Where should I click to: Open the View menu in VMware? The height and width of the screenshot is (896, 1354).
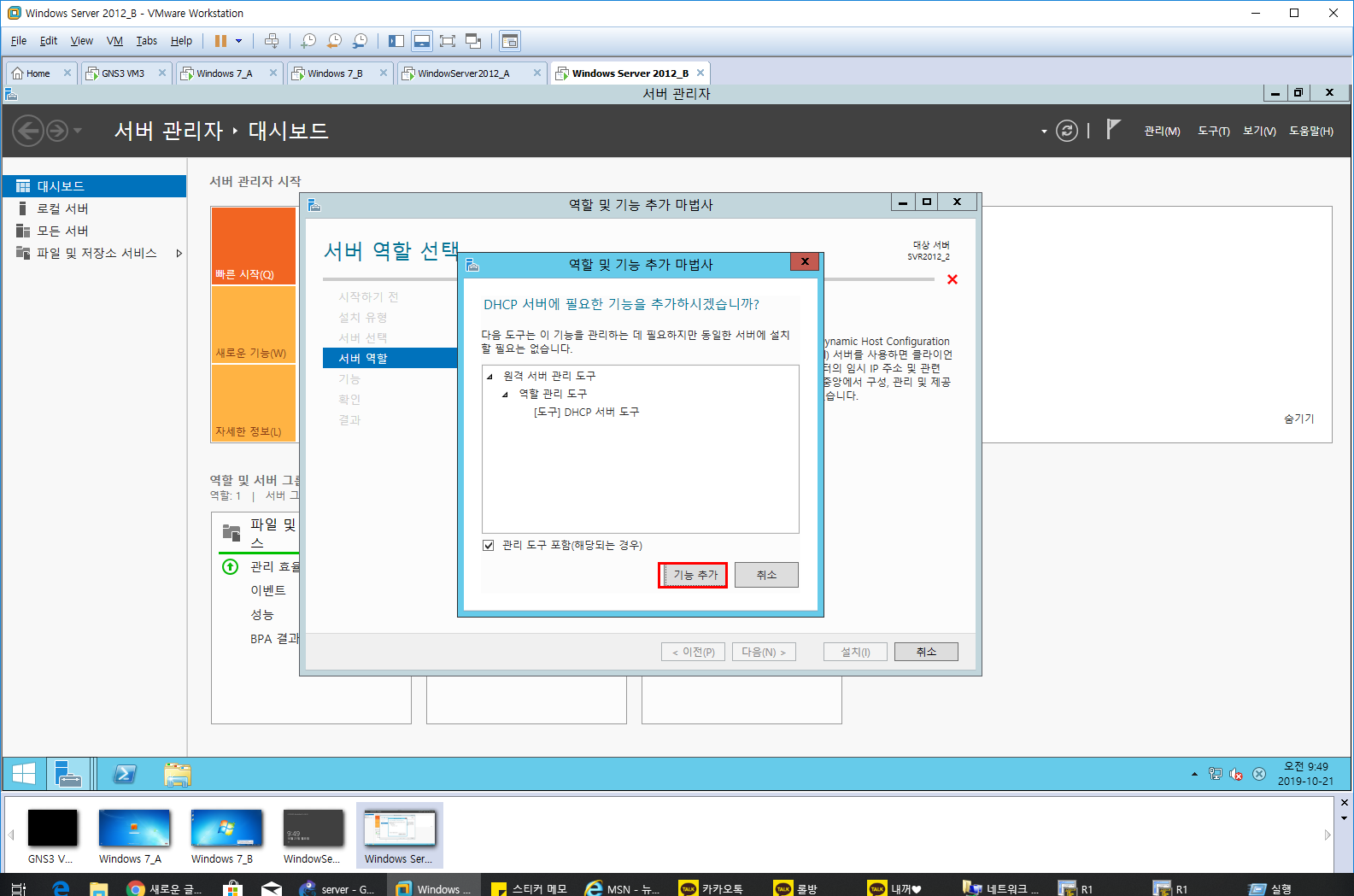coord(82,41)
